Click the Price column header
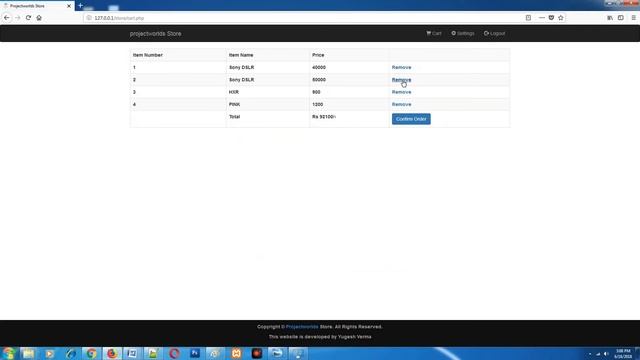Image resolution: width=640 pixels, height=360 pixels. pos(318,55)
